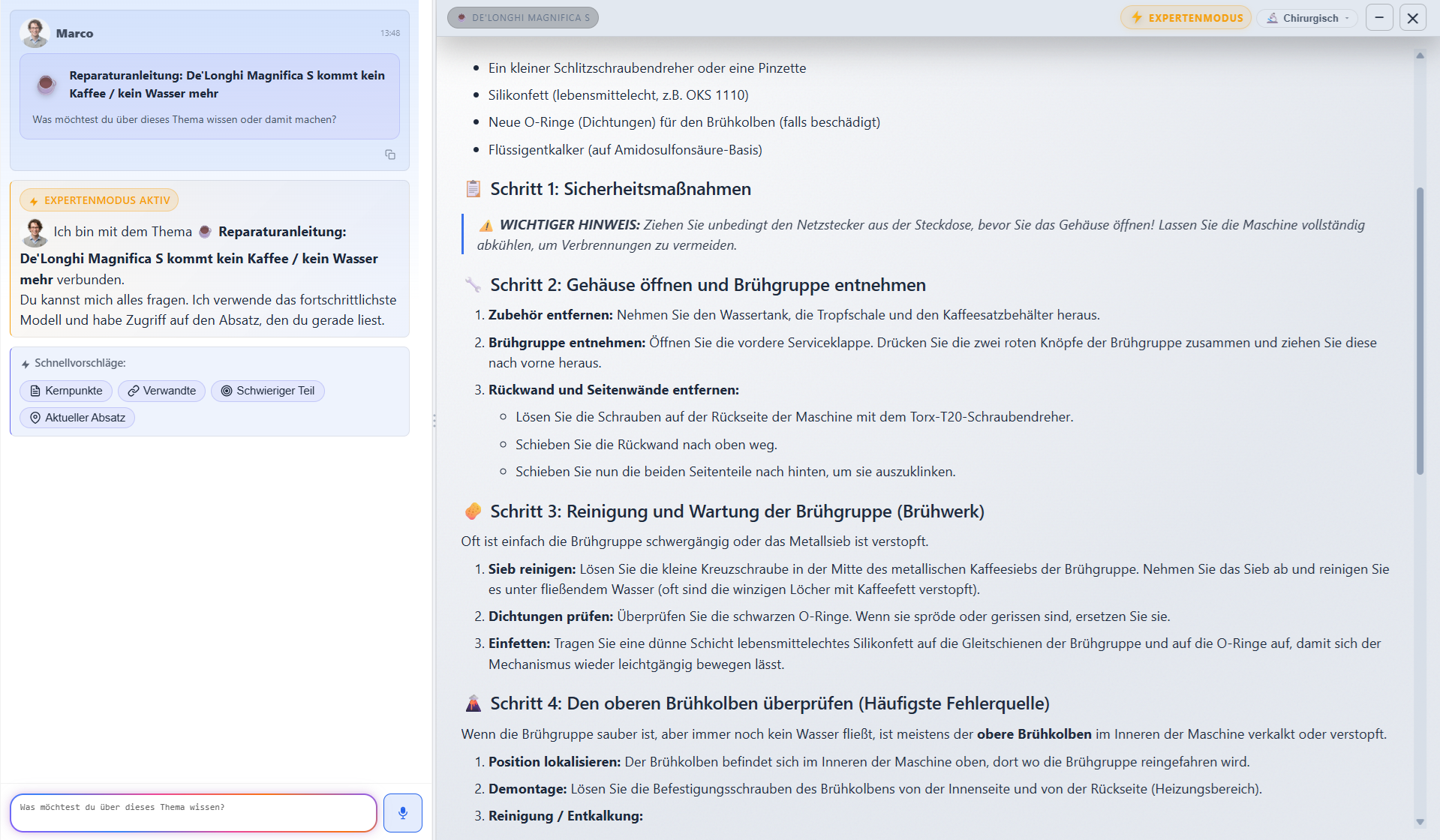Click the heading 'Schritt 1: Sicherheitsmaßnahmen'
The height and width of the screenshot is (840, 1440).
point(621,189)
